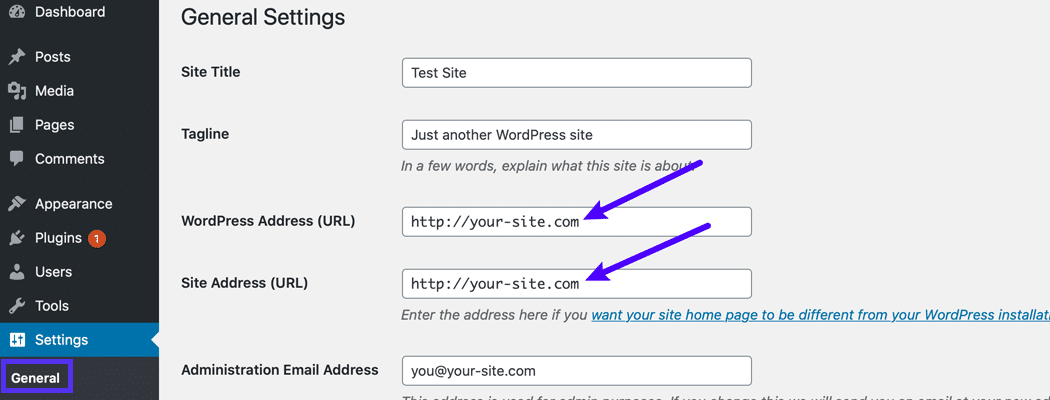Select the Administration Email Address field
Viewport: 1050px width, 400px height.
click(x=576, y=371)
